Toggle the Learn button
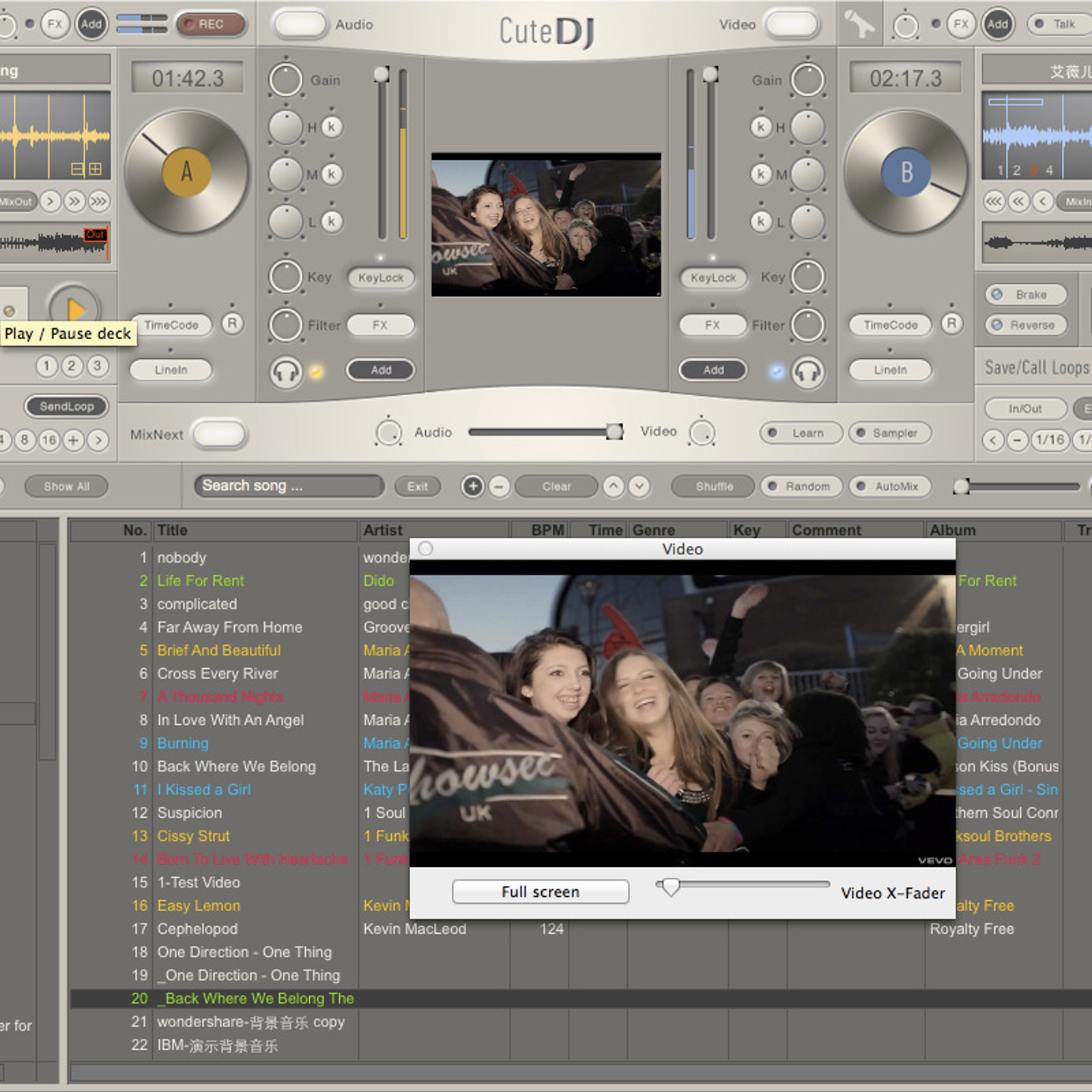The image size is (1092, 1092). (x=801, y=433)
